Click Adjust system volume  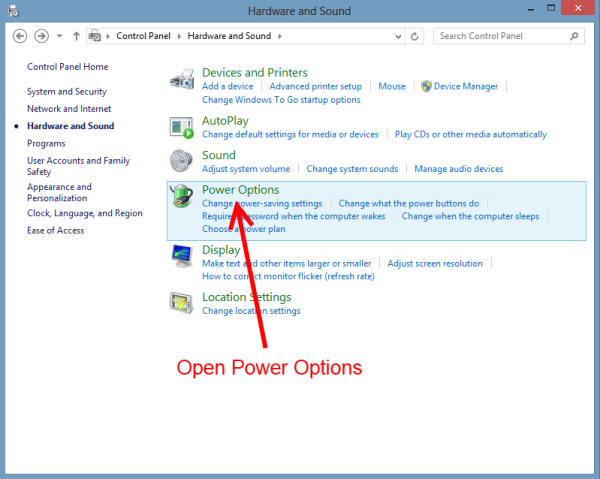point(246,169)
